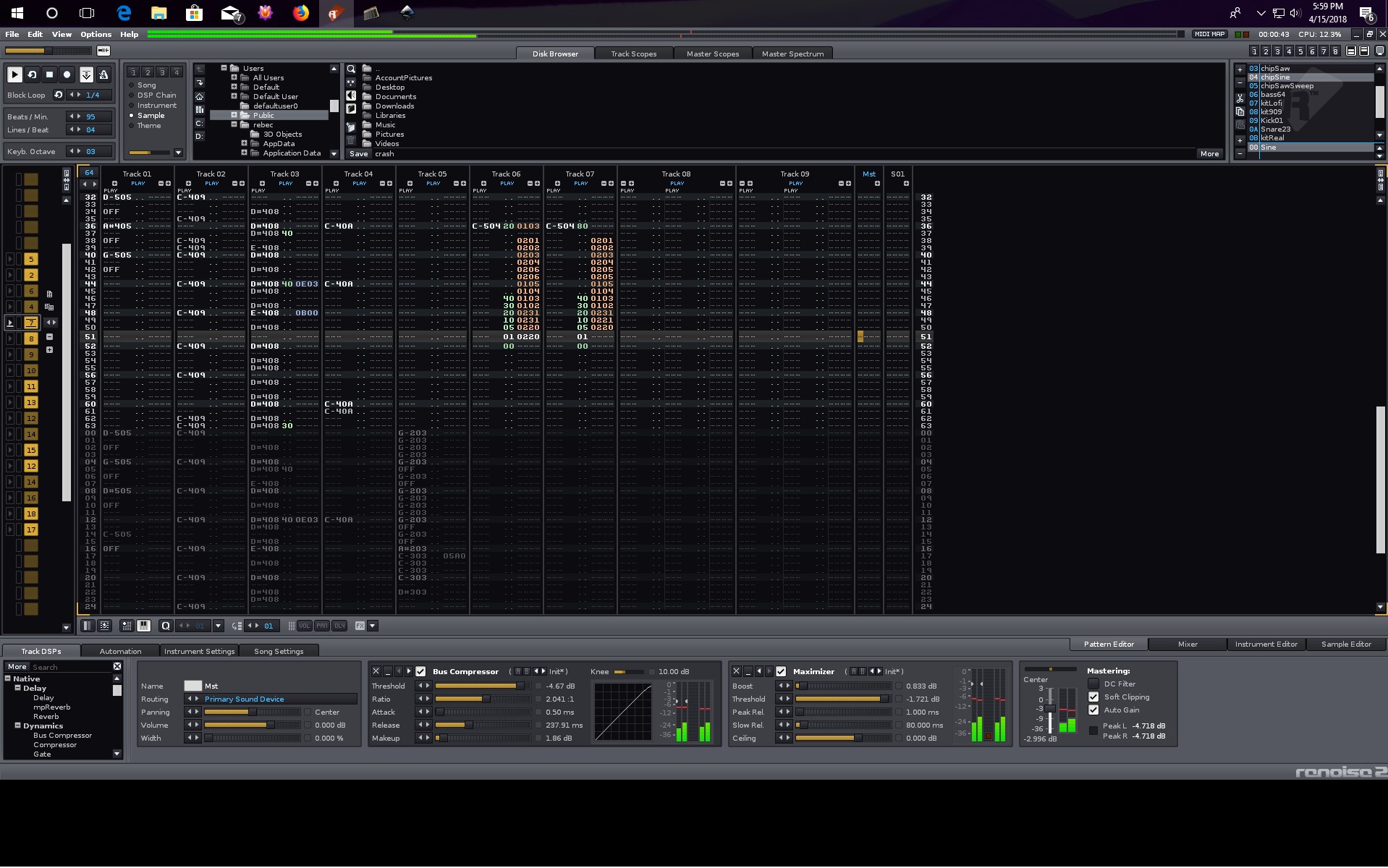Click the quantize Q button
Screen dimensions: 1388x868
coord(166,626)
